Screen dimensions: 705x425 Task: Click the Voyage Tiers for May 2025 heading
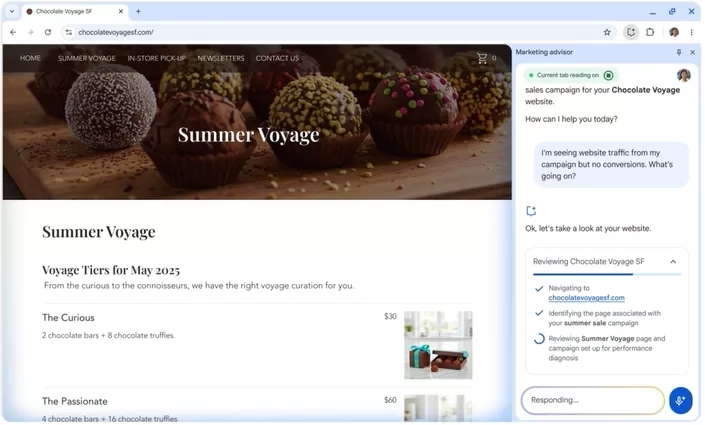click(x=111, y=270)
